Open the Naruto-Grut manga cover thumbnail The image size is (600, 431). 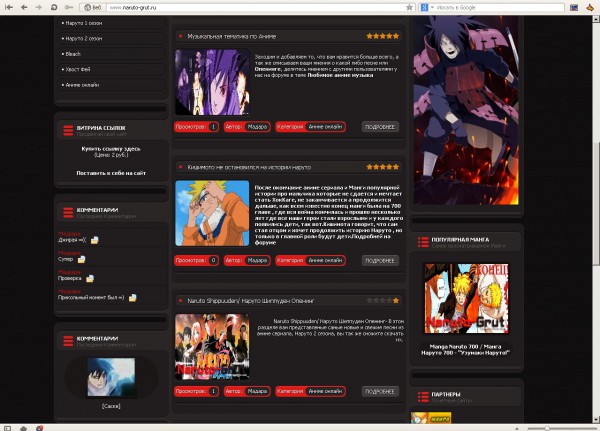click(466, 298)
